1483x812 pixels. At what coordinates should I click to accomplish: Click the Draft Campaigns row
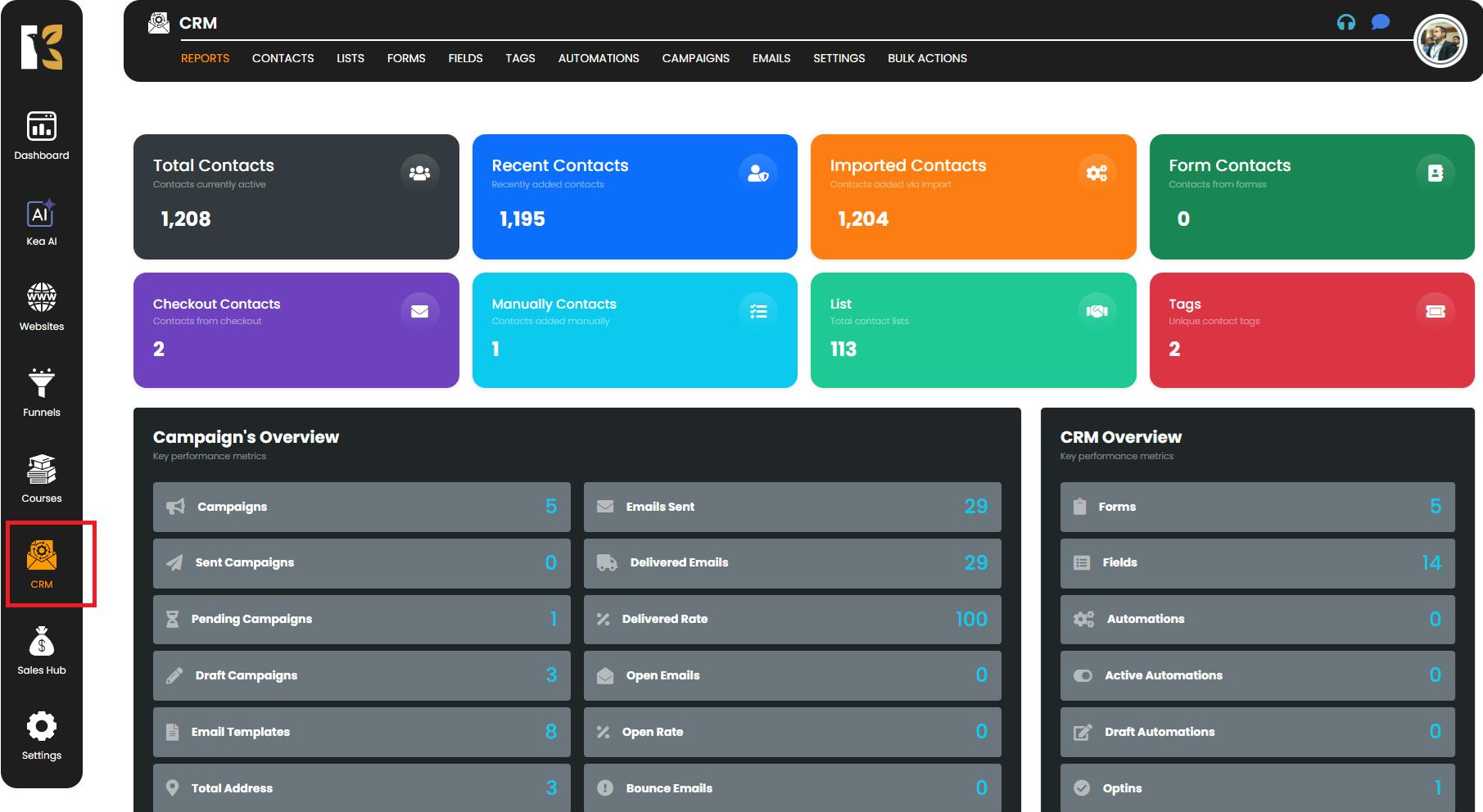361,675
